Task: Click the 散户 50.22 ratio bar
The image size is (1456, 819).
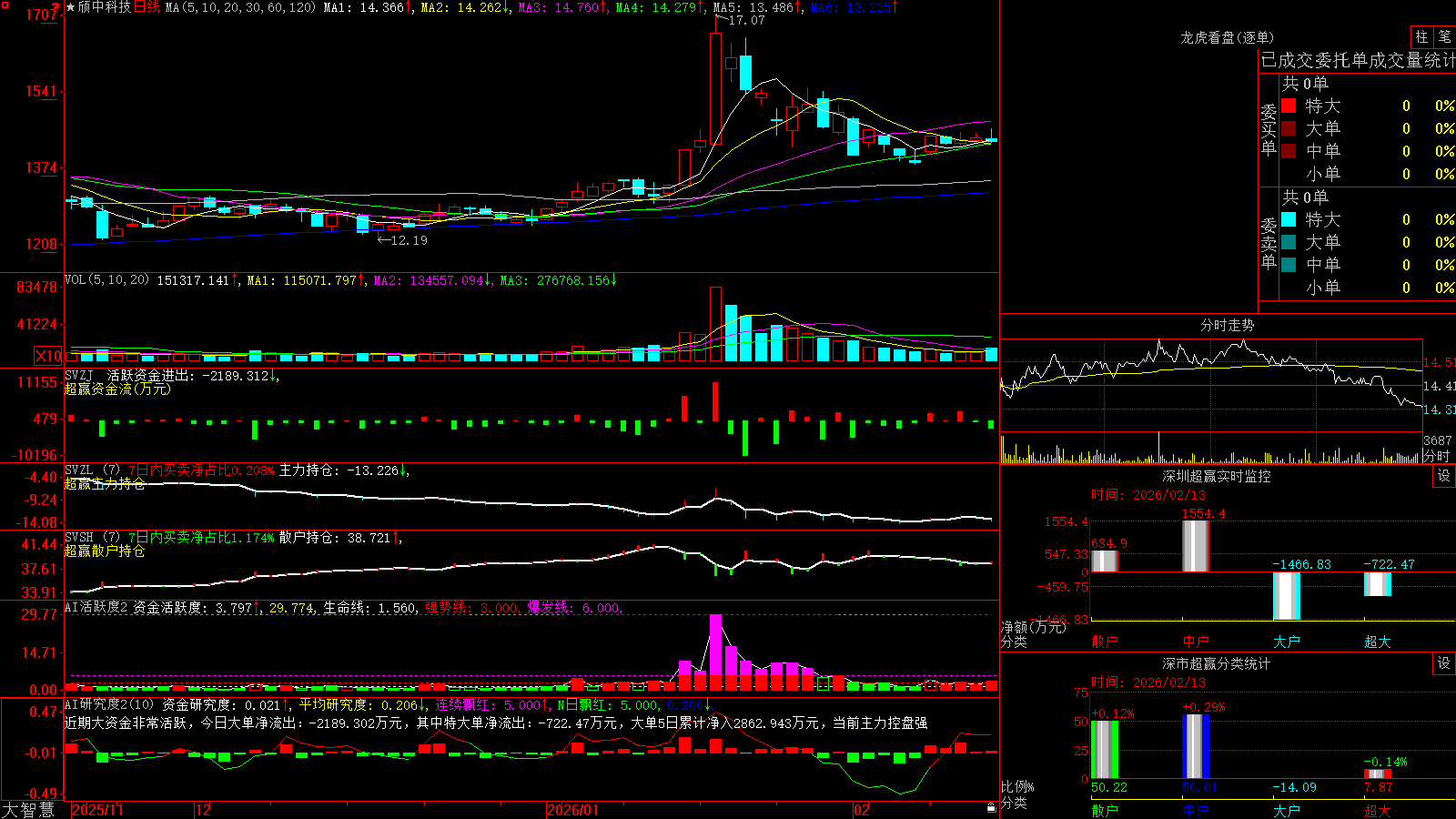Action: [1105, 750]
